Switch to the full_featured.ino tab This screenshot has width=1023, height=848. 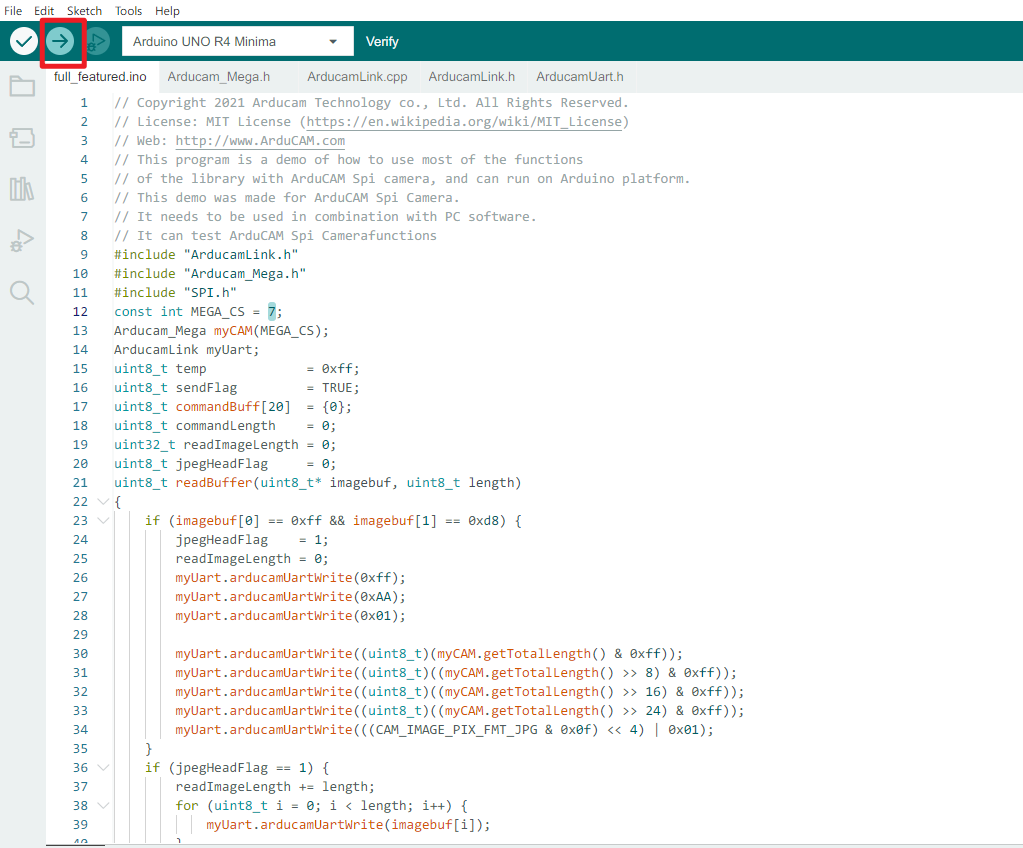[x=100, y=77]
